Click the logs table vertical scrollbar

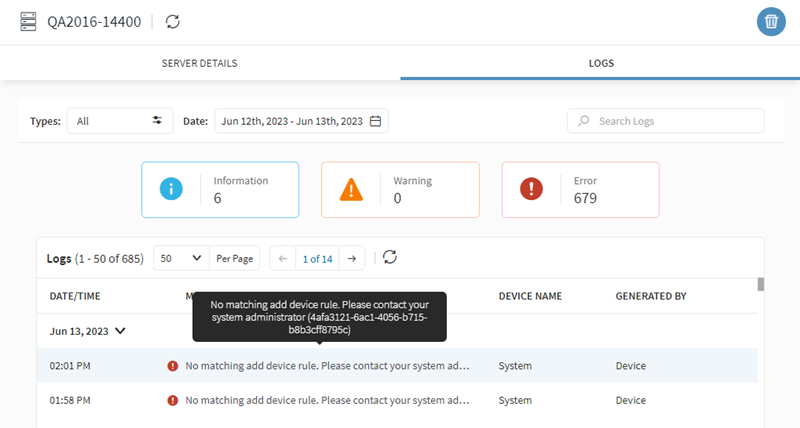click(760, 285)
